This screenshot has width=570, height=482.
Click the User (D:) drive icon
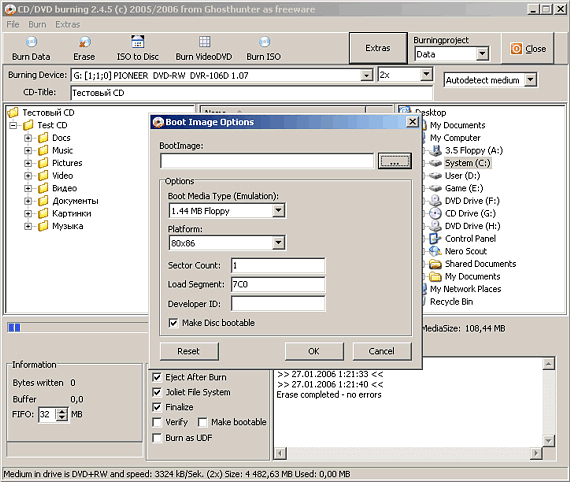pos(435,176)
